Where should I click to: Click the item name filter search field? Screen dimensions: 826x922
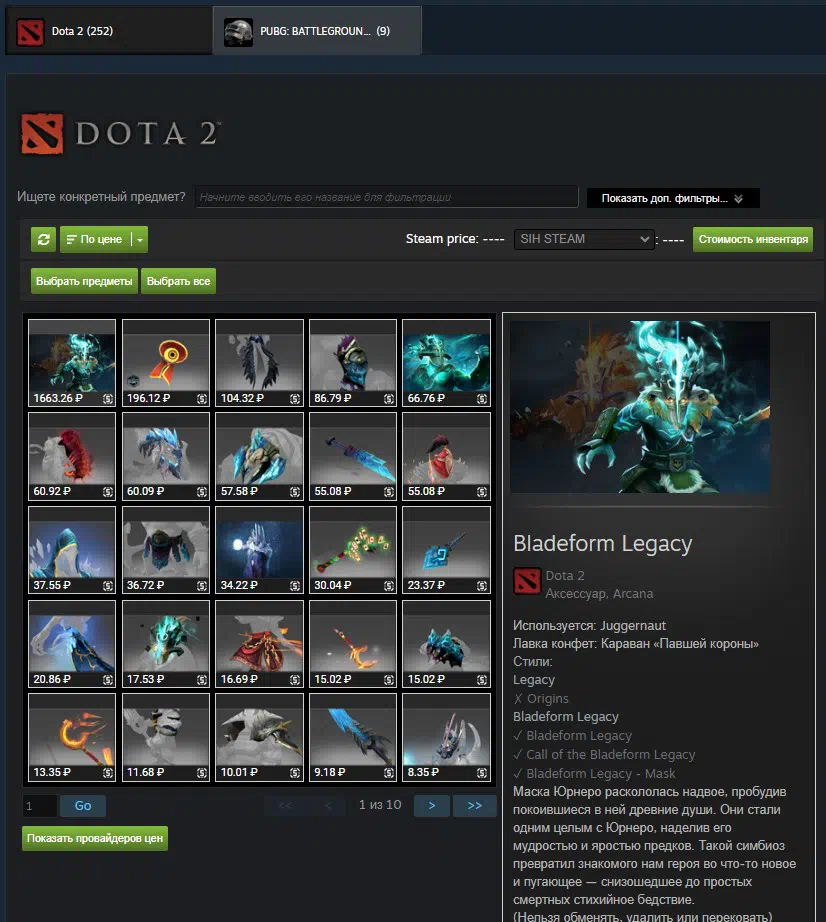[386, 197]
